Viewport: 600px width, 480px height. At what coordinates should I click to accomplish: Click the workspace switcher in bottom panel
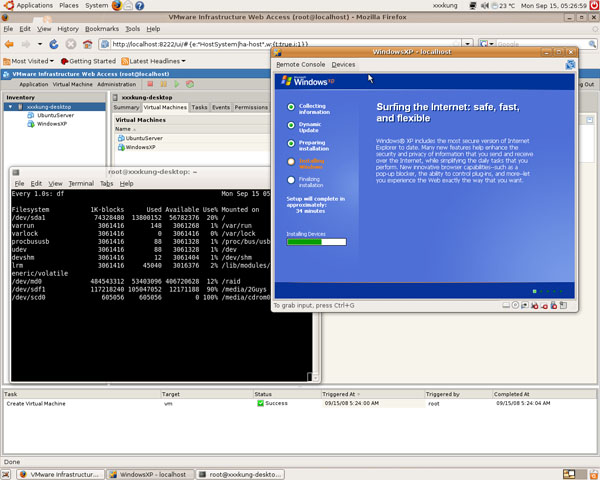[x=575, y=474]
